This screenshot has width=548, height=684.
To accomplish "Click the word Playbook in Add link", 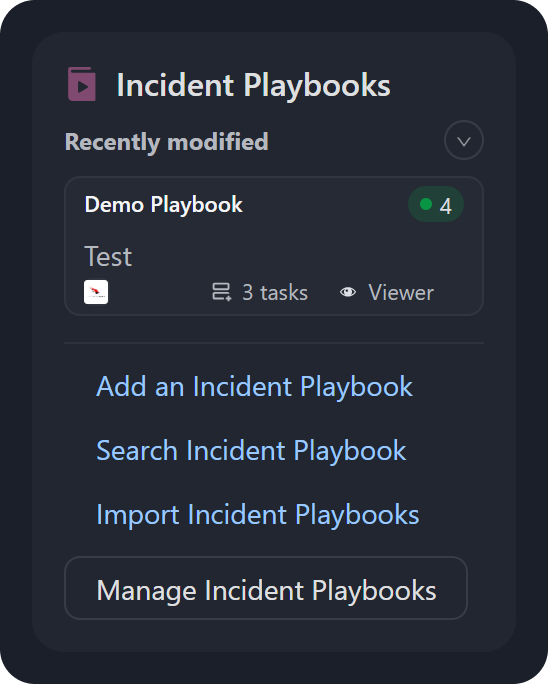I will point(356,386).
